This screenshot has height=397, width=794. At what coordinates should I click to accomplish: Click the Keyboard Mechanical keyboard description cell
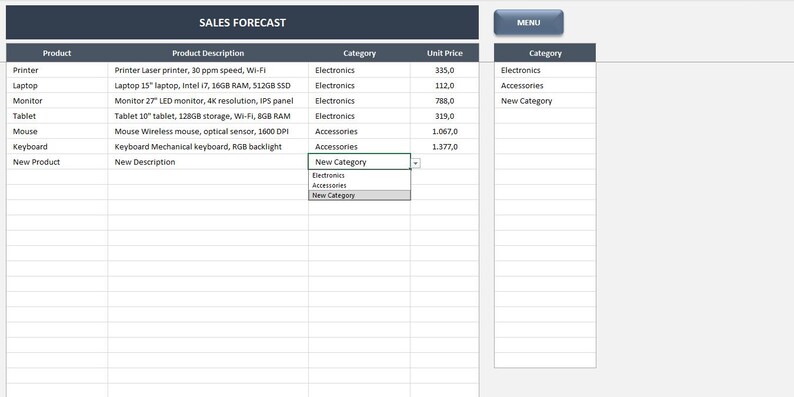click(x=208, y=146)
